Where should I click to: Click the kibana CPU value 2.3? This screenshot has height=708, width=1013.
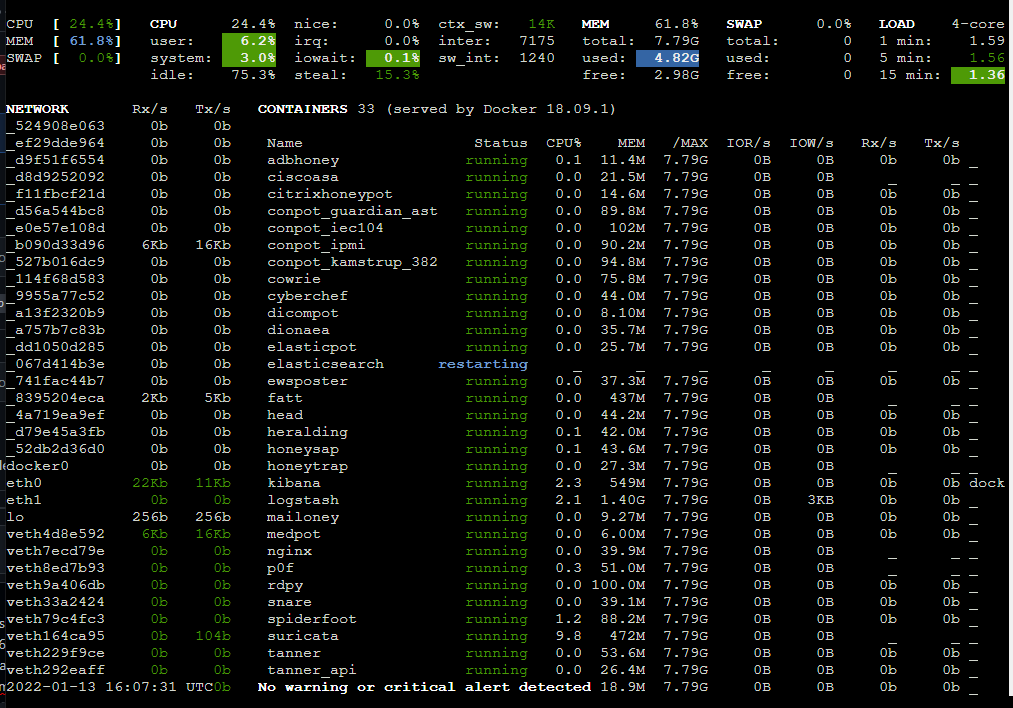[x=569, y=483]
